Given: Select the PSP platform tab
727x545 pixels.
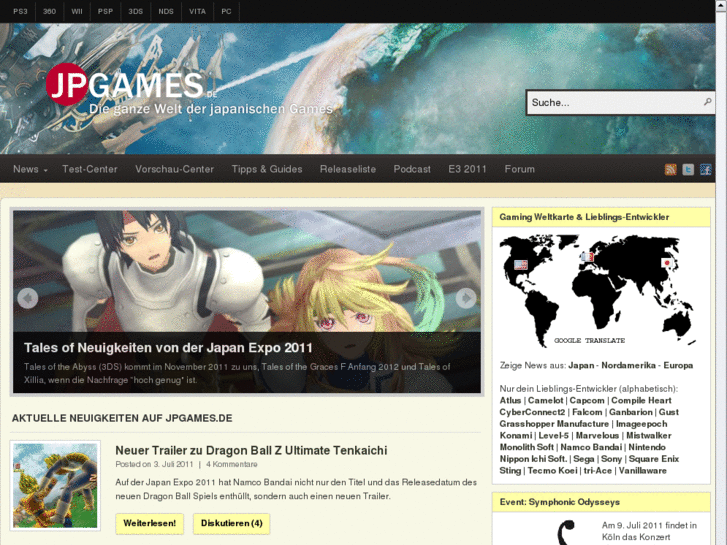Looking at the screenshot, I should (105, 12).
